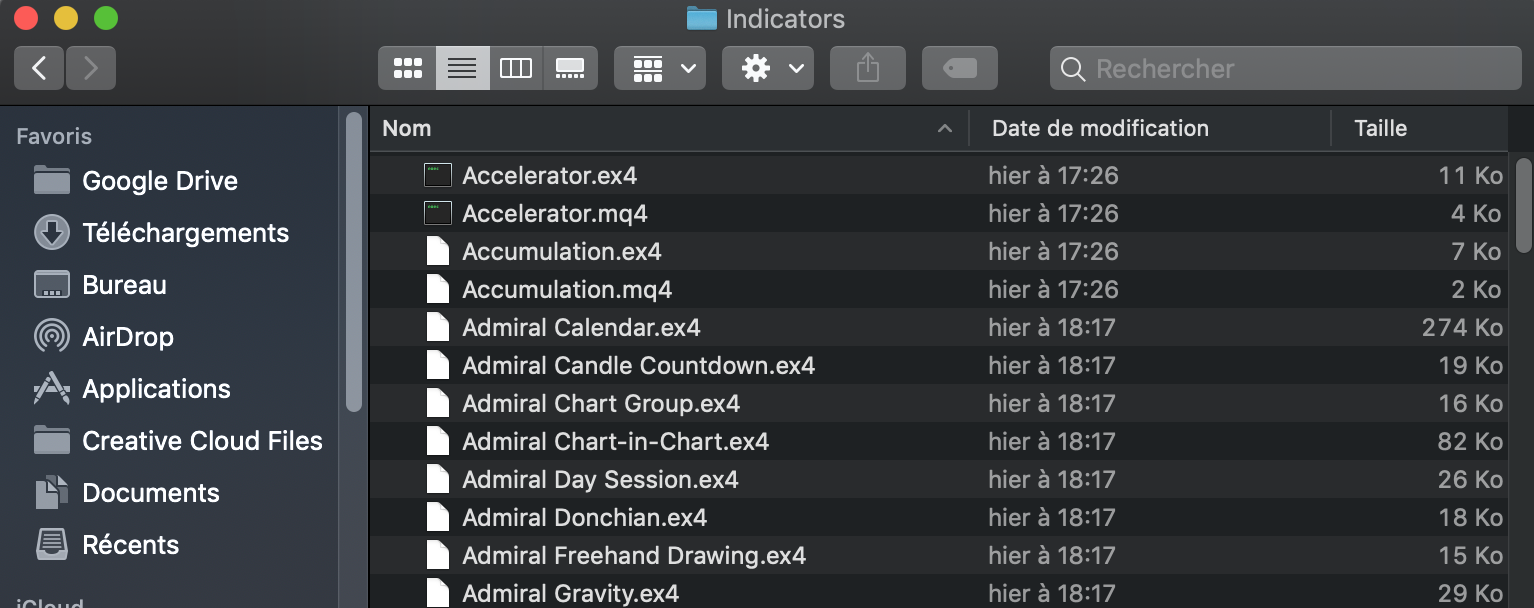Click the Bureau desktop icon
Viewport: 1534px width, 608px height.
coord(52,285)
